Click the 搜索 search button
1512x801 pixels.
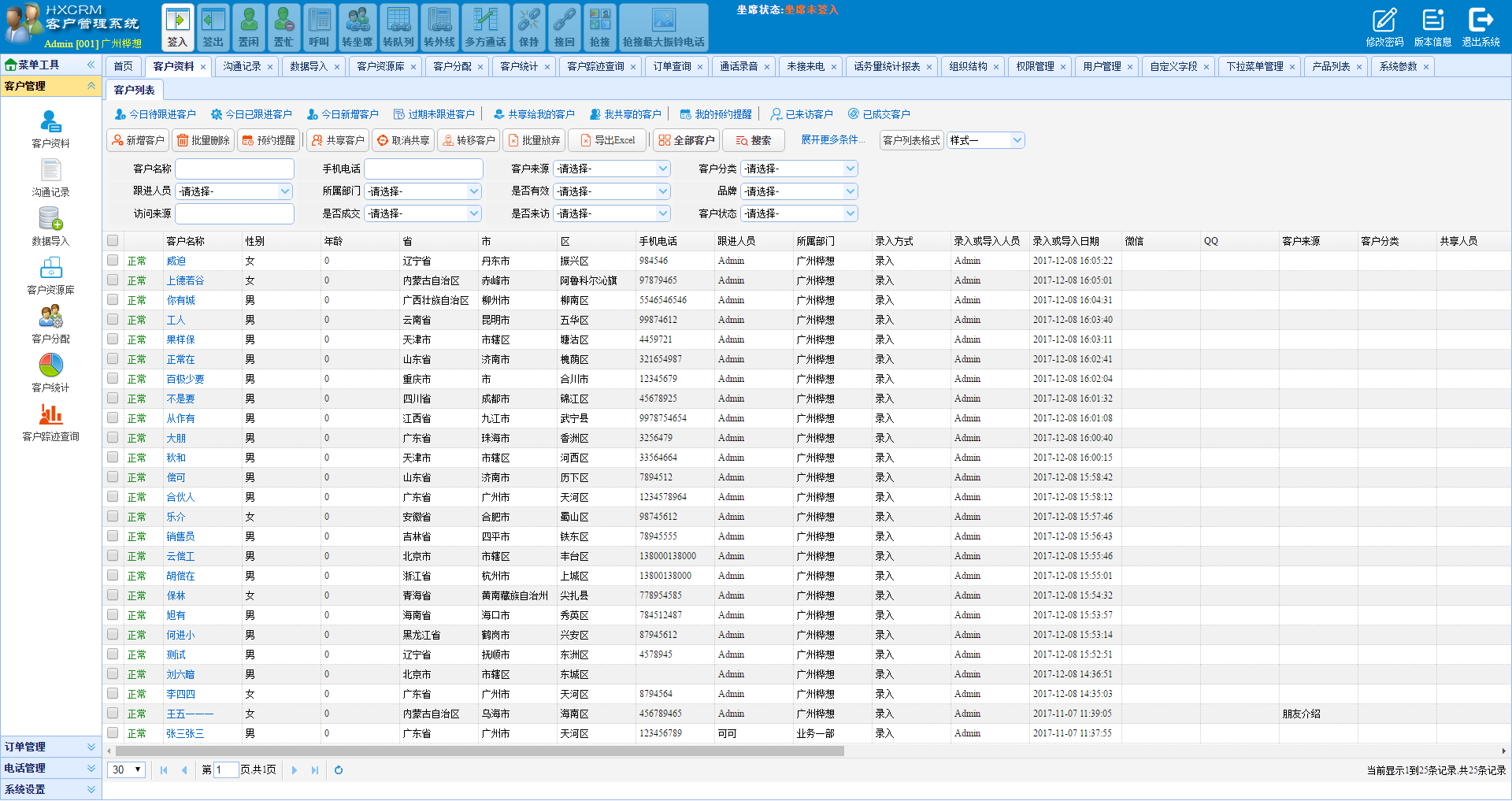[754, 140]
